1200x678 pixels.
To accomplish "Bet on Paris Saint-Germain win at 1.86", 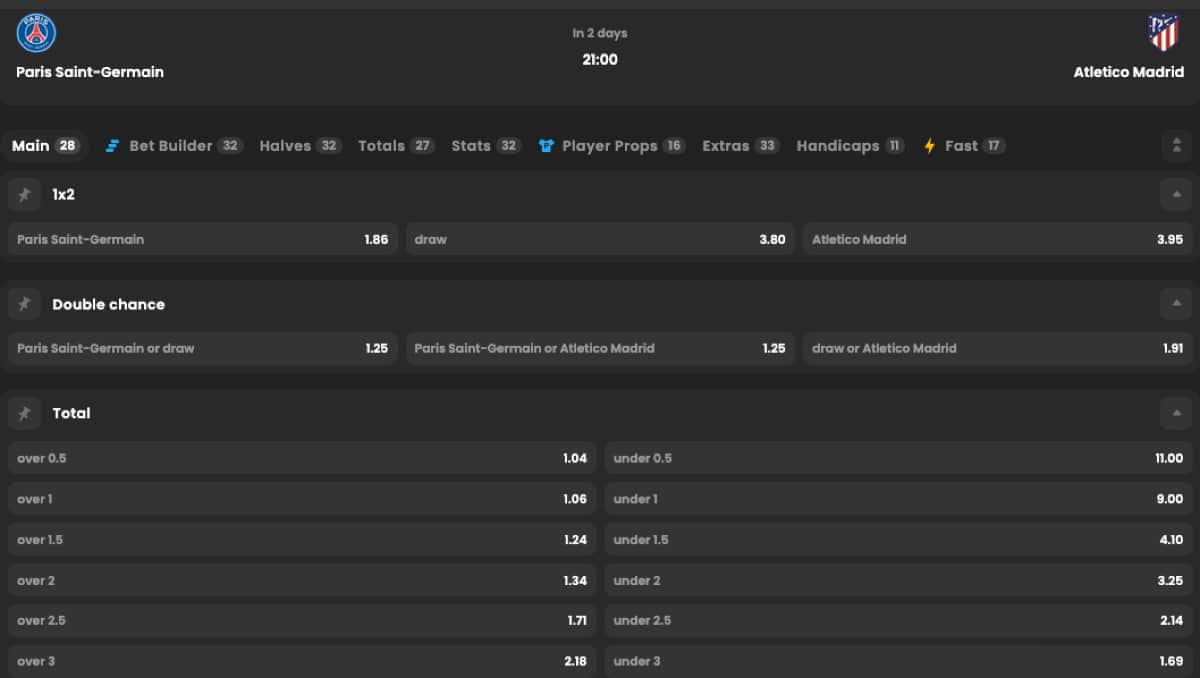I will tap(203, 240).
